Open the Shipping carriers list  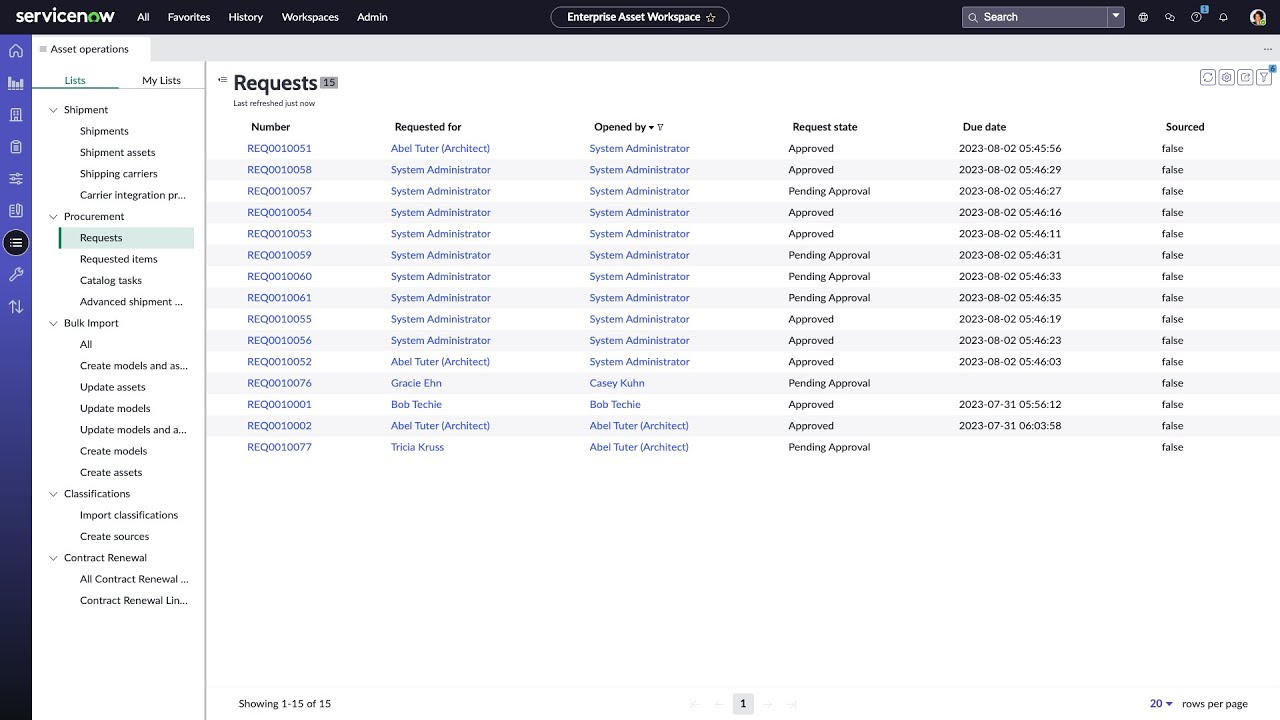119,174
